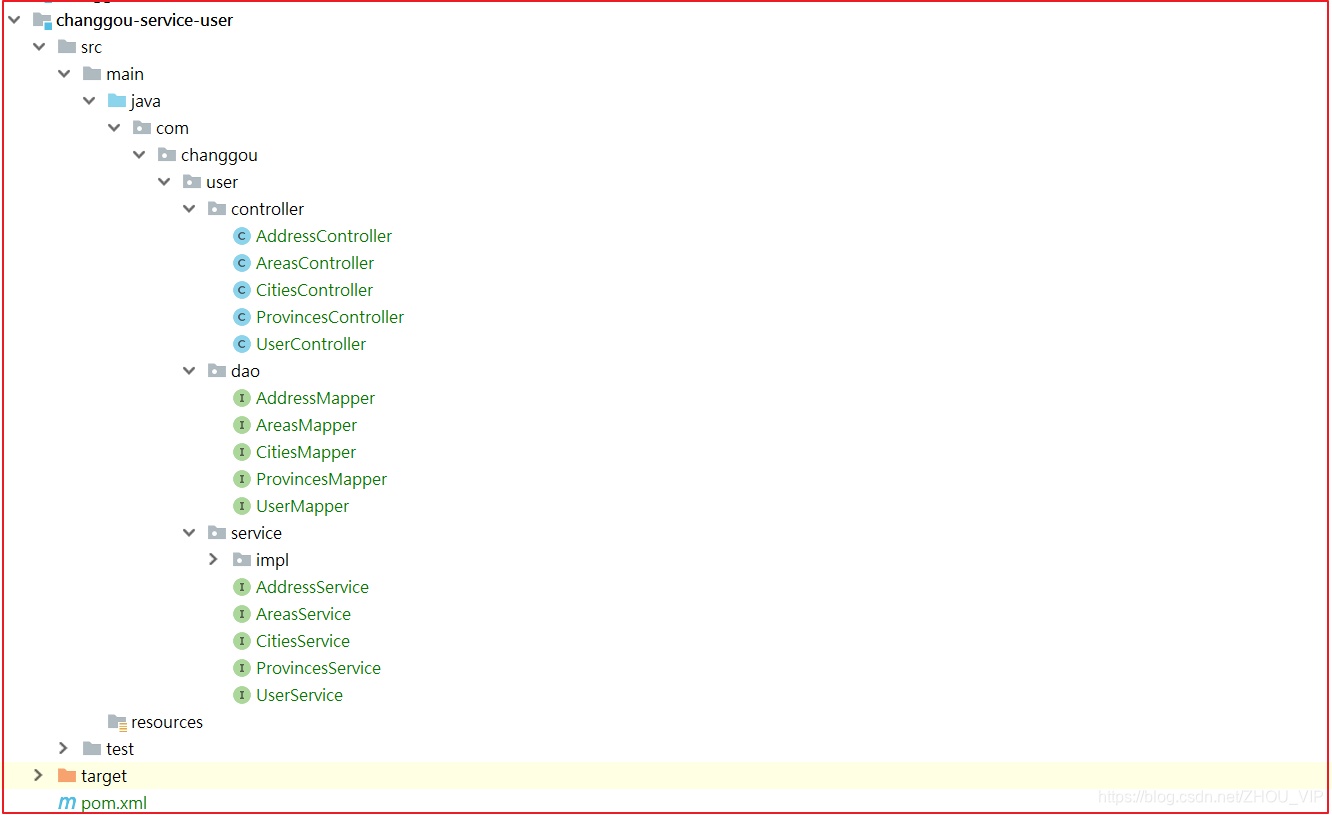Click the orange target folder icon
The height and width of the screenshot is (815, 1332).
[x=67, y=776]
